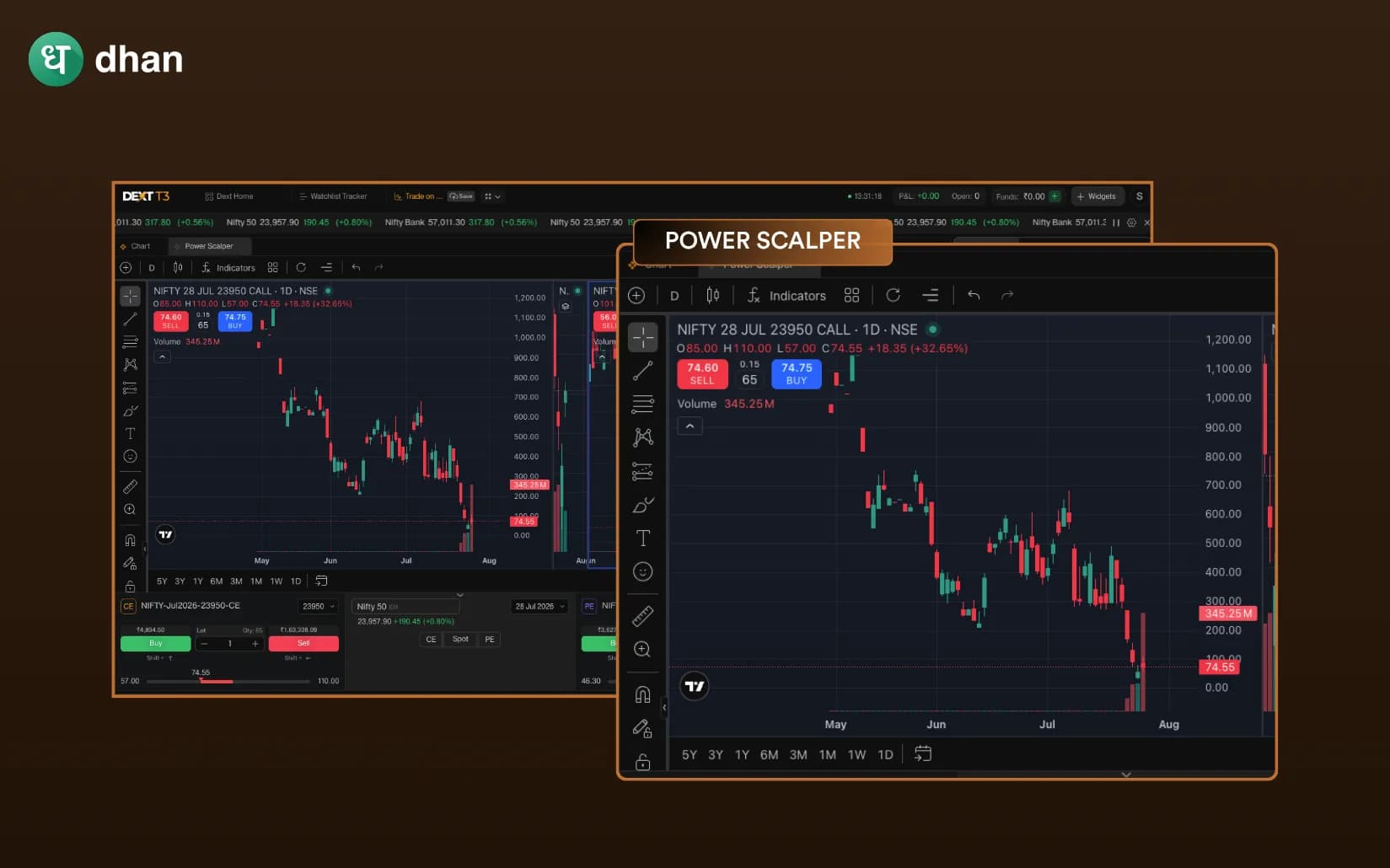
Task: Click the 74.60 SELL button in zoomed panel
Action: click(702, 373)
